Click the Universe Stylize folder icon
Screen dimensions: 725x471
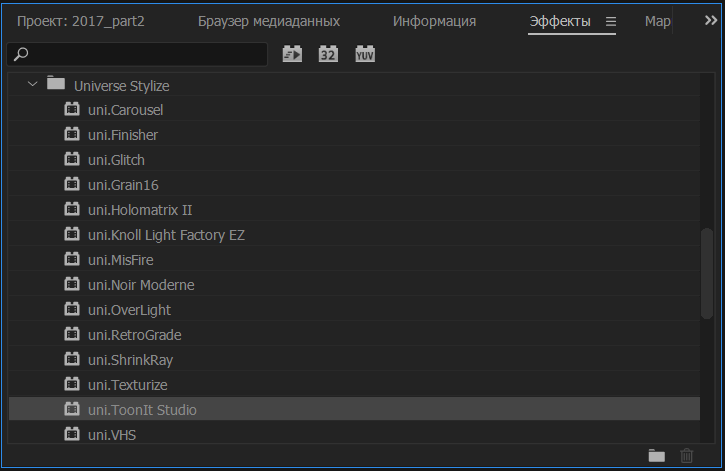(x=56, y=83)
